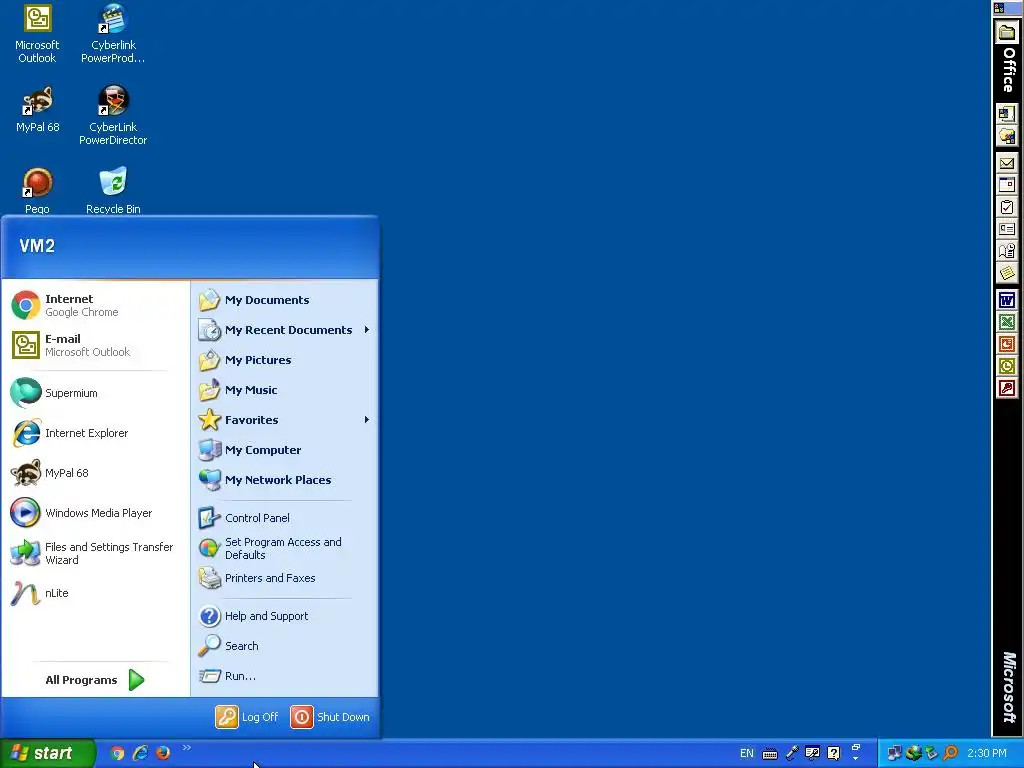The image size is (1024, 768).
Task: Launch nLite from the Start menu
Action: [x=95, y=593]
